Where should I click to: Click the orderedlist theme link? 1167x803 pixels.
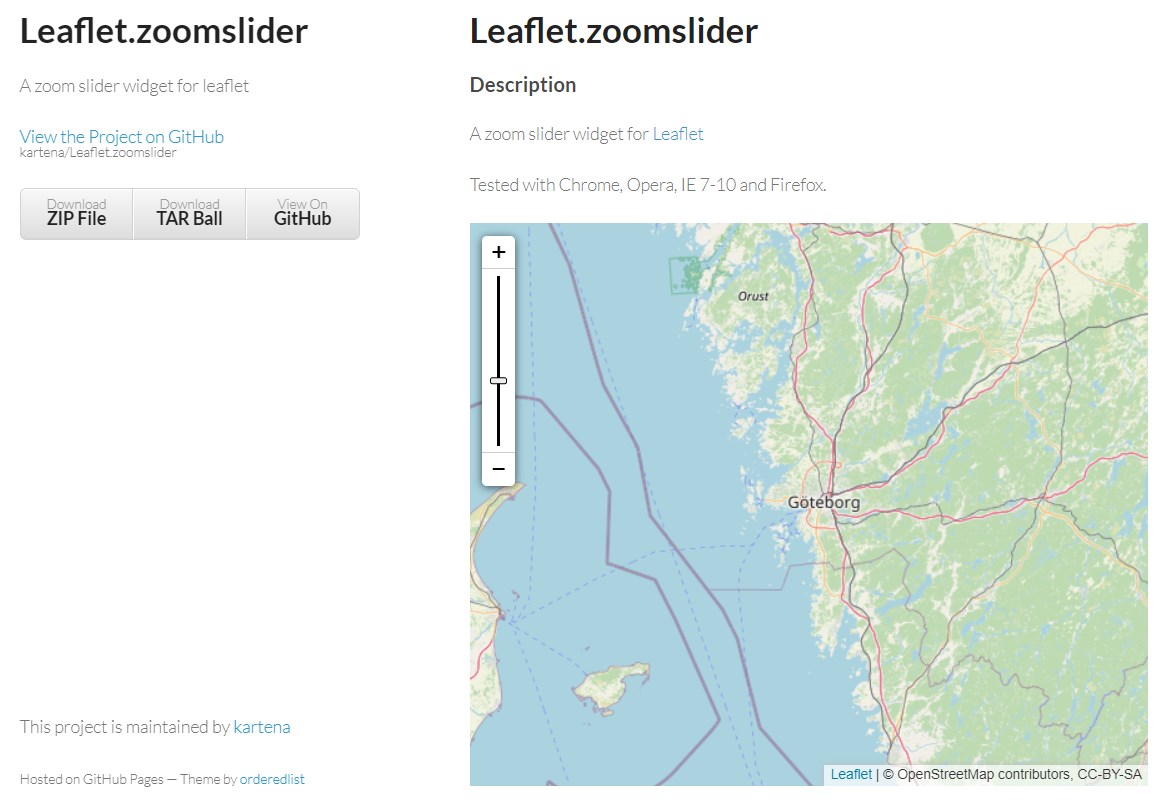[272, 778]
